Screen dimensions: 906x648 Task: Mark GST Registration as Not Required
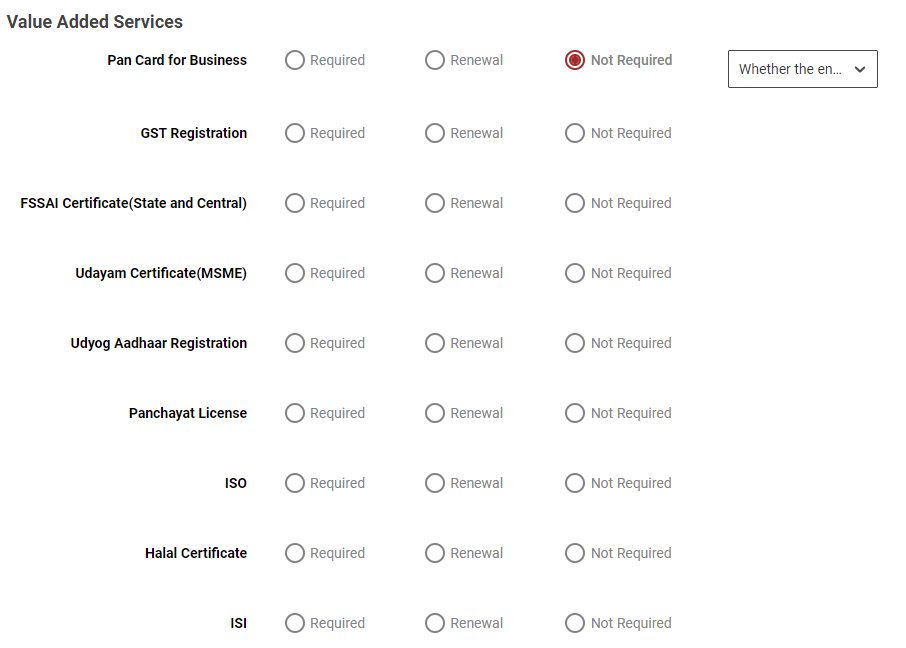point(575,133)
